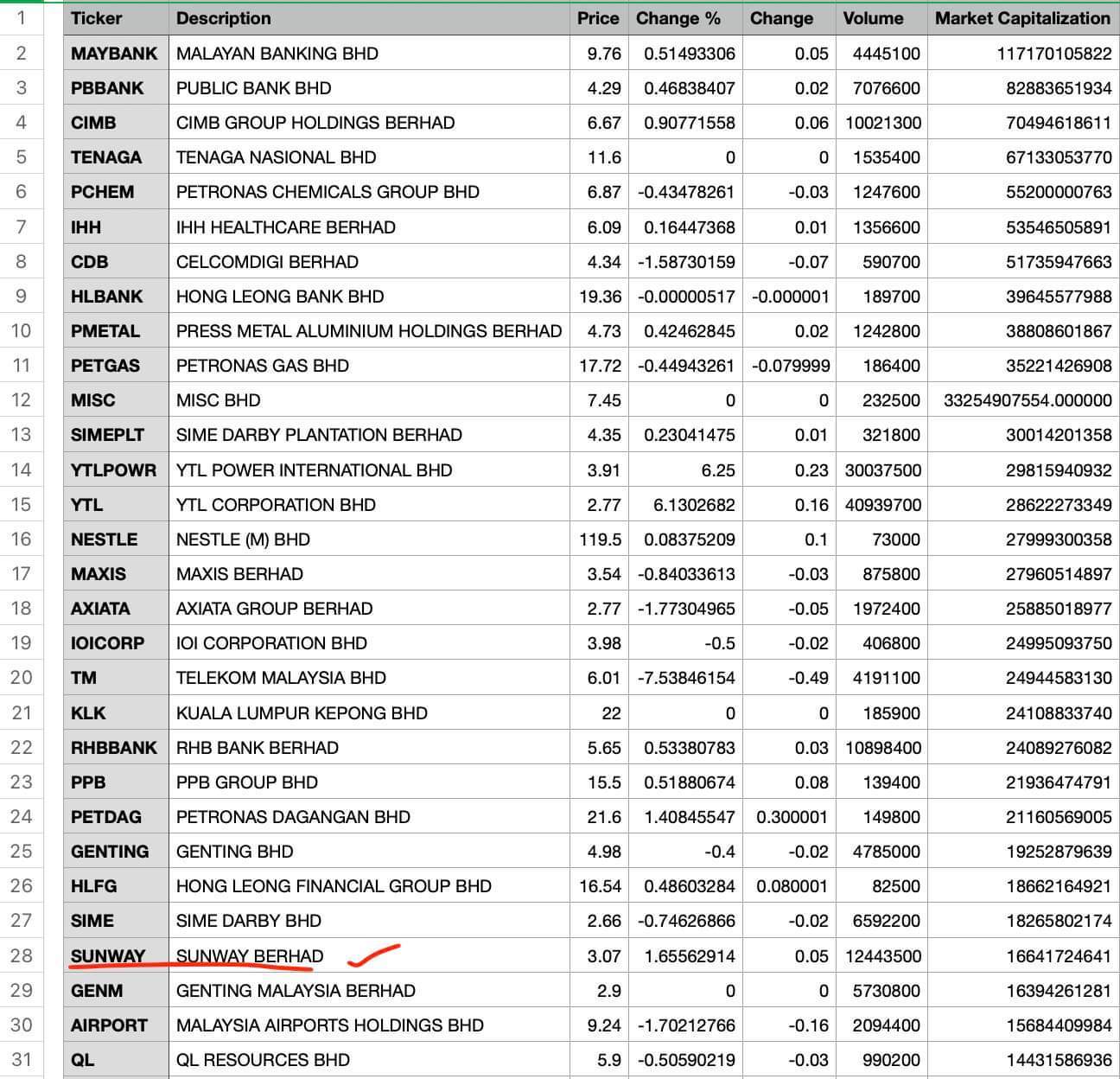This screenshot has height=1079, width=1120.
Task: Select the MAYBANK ticker cell
Action: pyautogui.click(x=116, y=54)
